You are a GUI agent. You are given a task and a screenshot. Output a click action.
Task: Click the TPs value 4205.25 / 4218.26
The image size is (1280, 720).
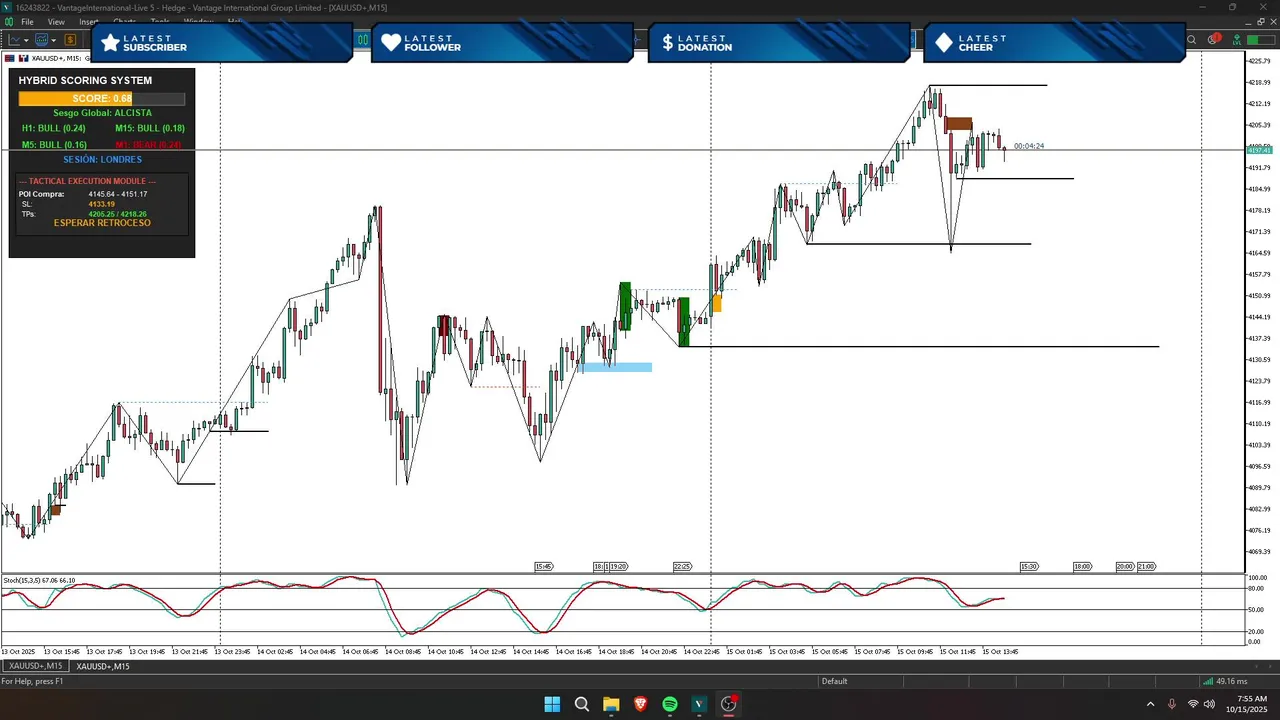(x=118, y=214)
